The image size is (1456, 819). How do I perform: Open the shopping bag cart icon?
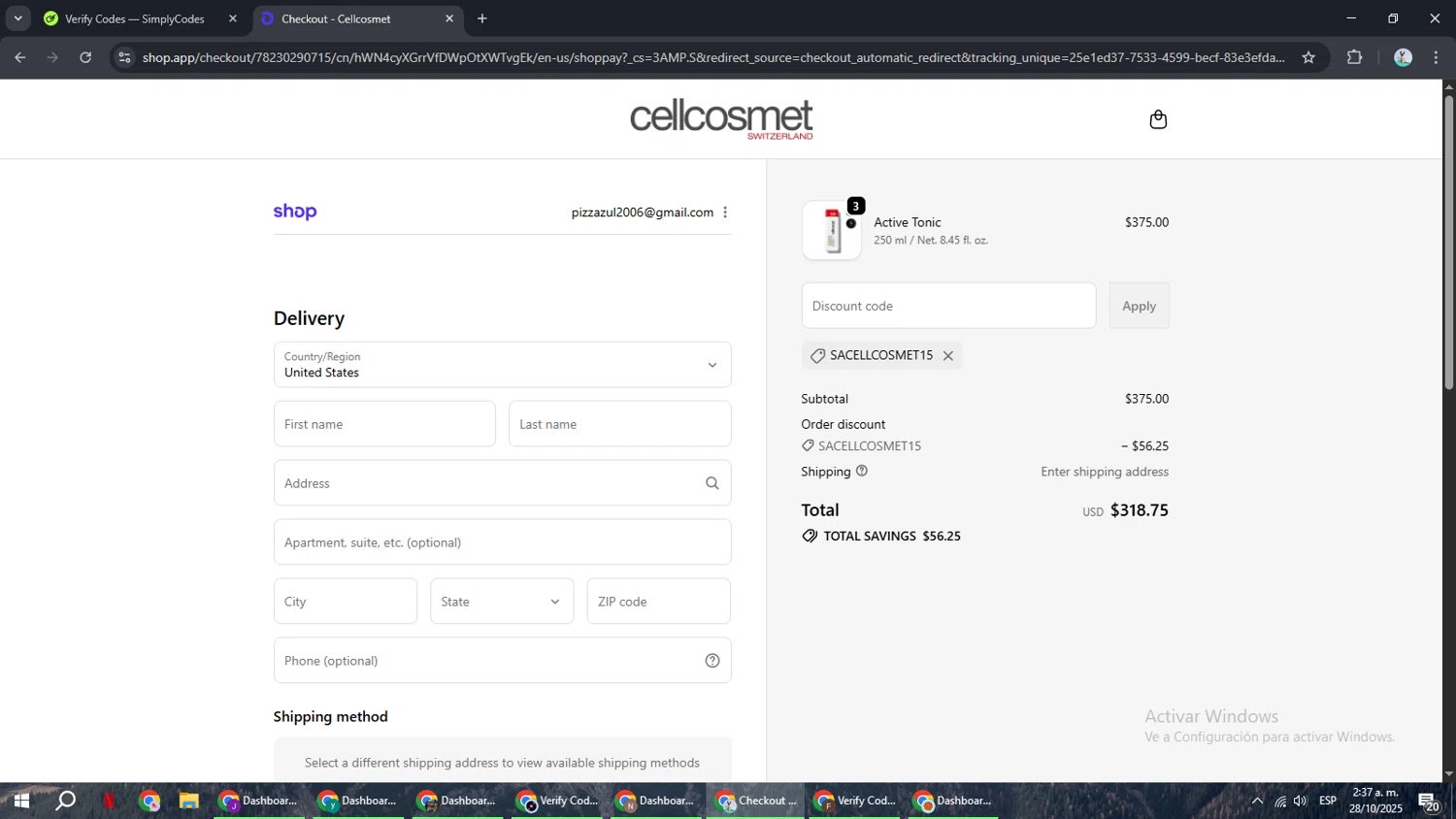tap(1157, 119)
